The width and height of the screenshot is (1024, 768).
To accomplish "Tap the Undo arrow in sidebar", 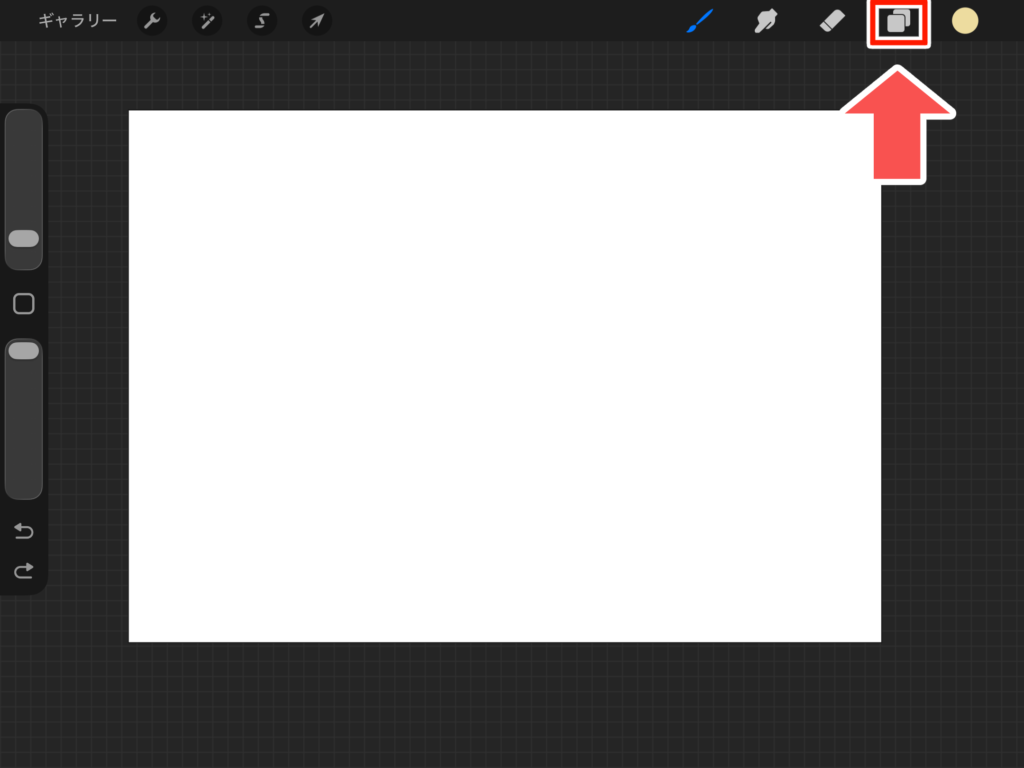I will click(x=24, y=531).
